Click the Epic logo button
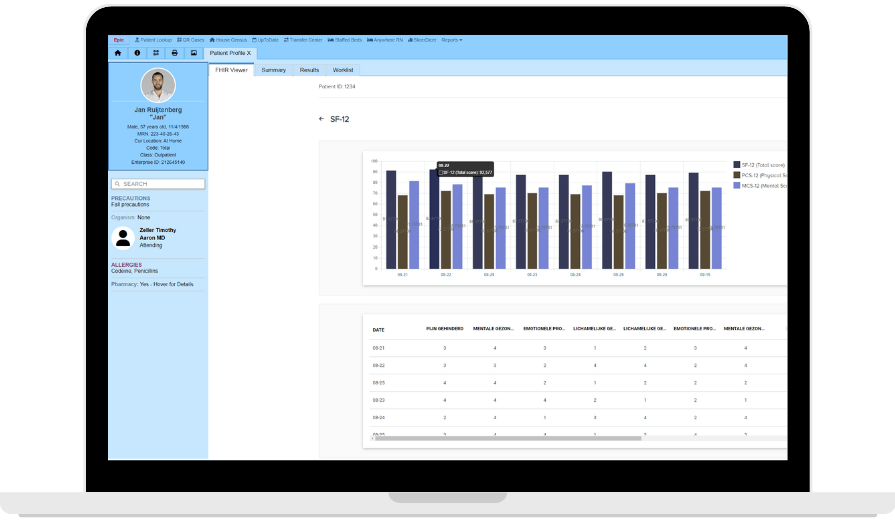 pyautogui.click(x=118, y=40)
